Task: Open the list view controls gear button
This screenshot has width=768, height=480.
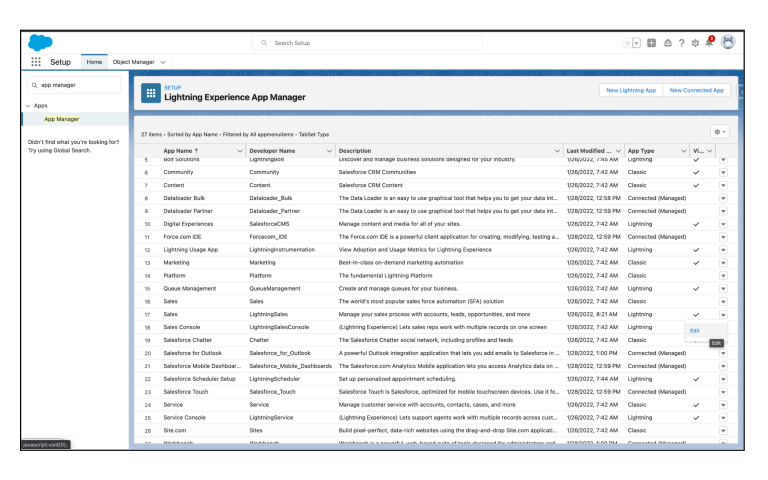Action: (x=720, y=131)
